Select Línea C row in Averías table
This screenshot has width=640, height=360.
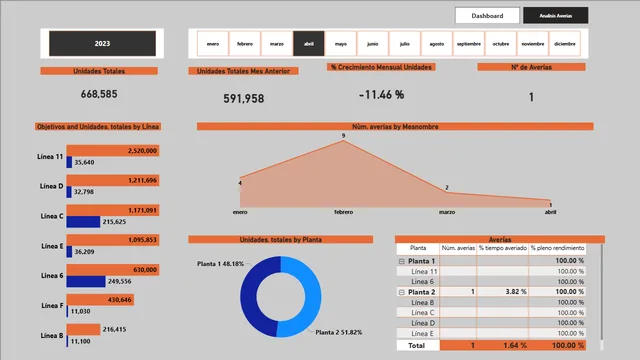click(x=491, y=313)
